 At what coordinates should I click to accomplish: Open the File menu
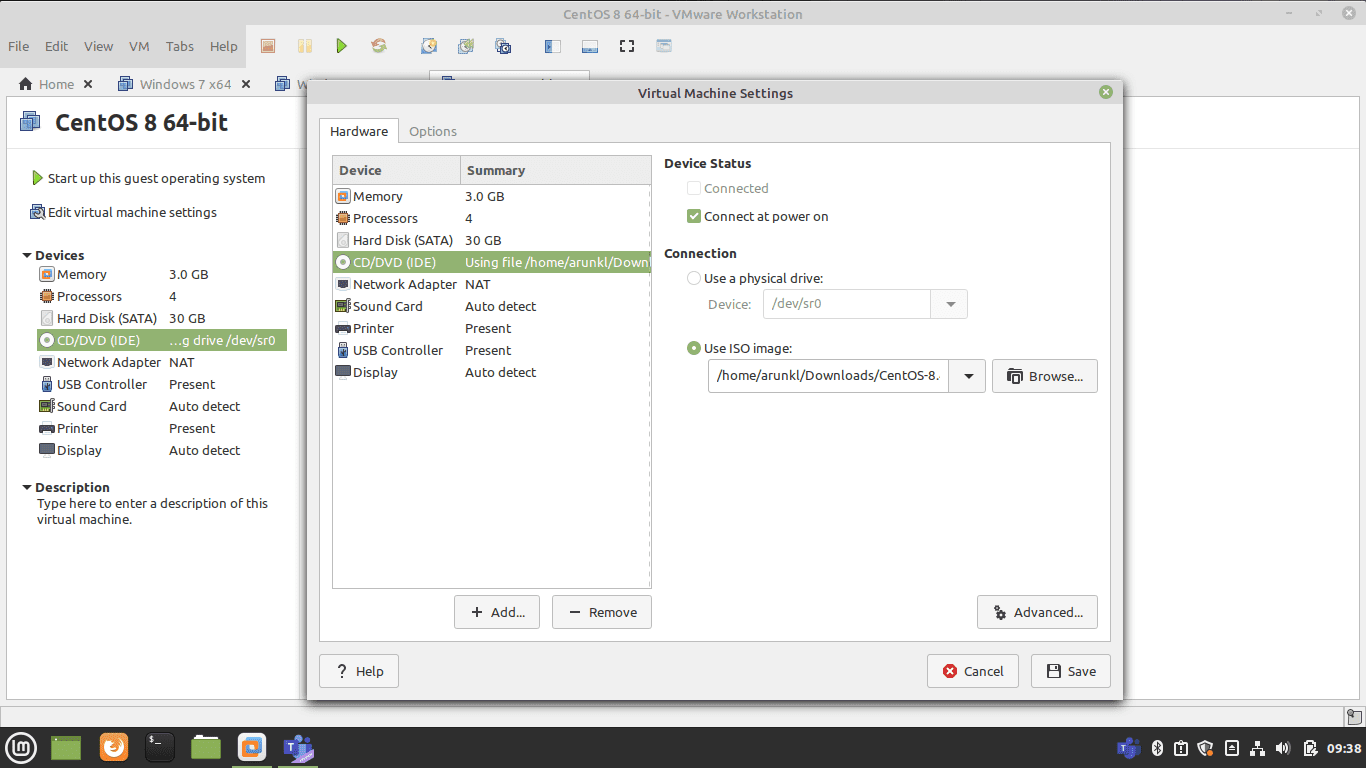pos(19,46)
